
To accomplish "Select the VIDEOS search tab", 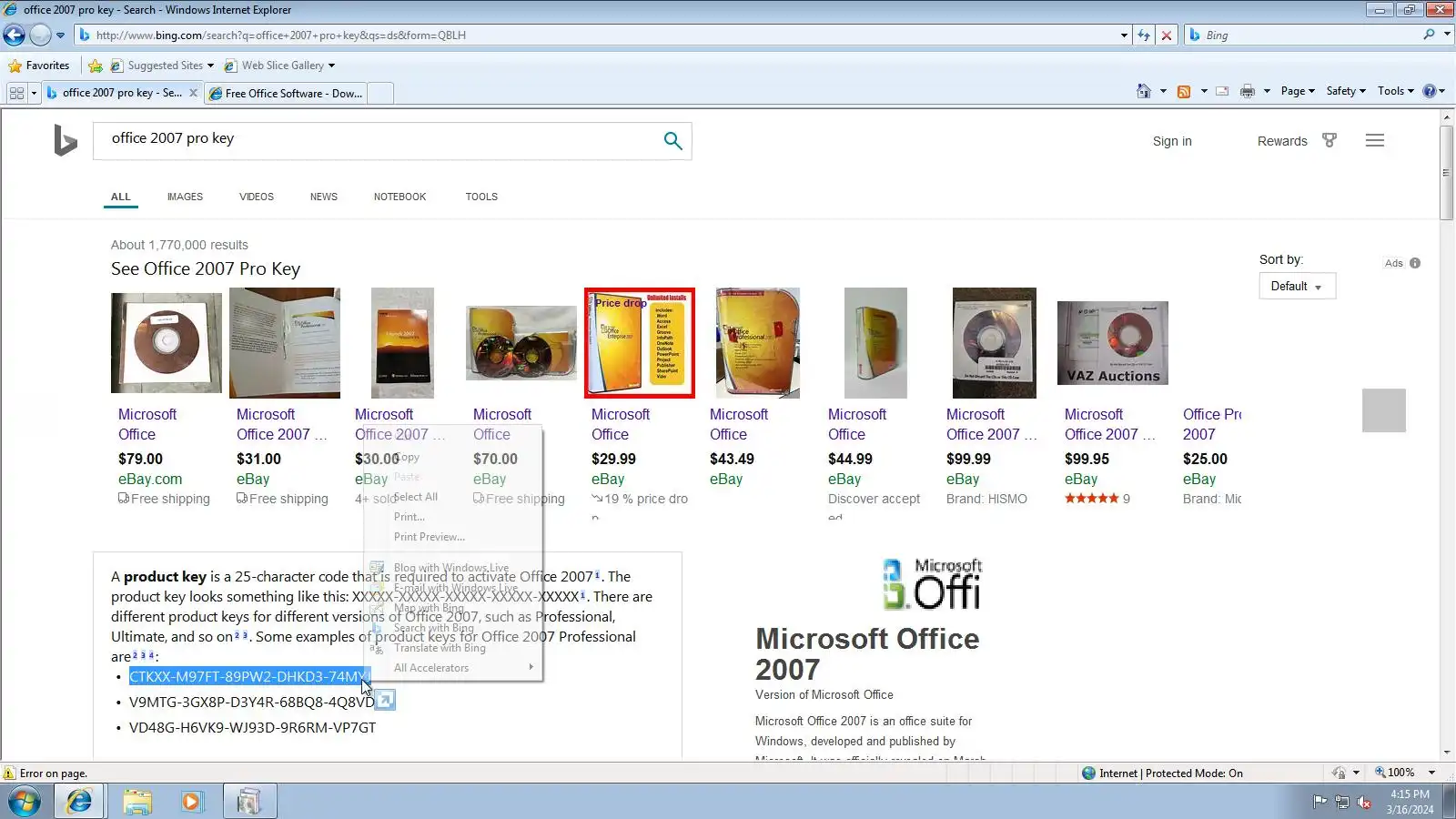I will [257, 197].
